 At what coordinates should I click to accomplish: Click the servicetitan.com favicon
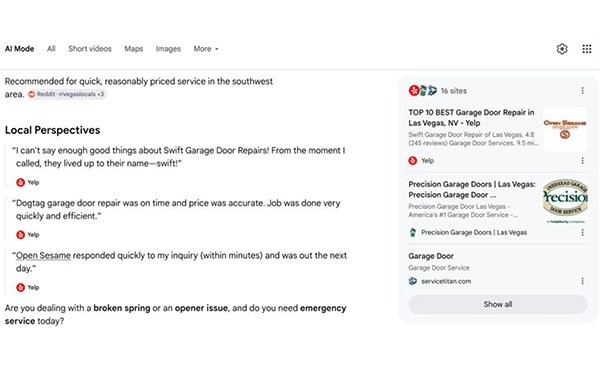click(x=412, y=281)
